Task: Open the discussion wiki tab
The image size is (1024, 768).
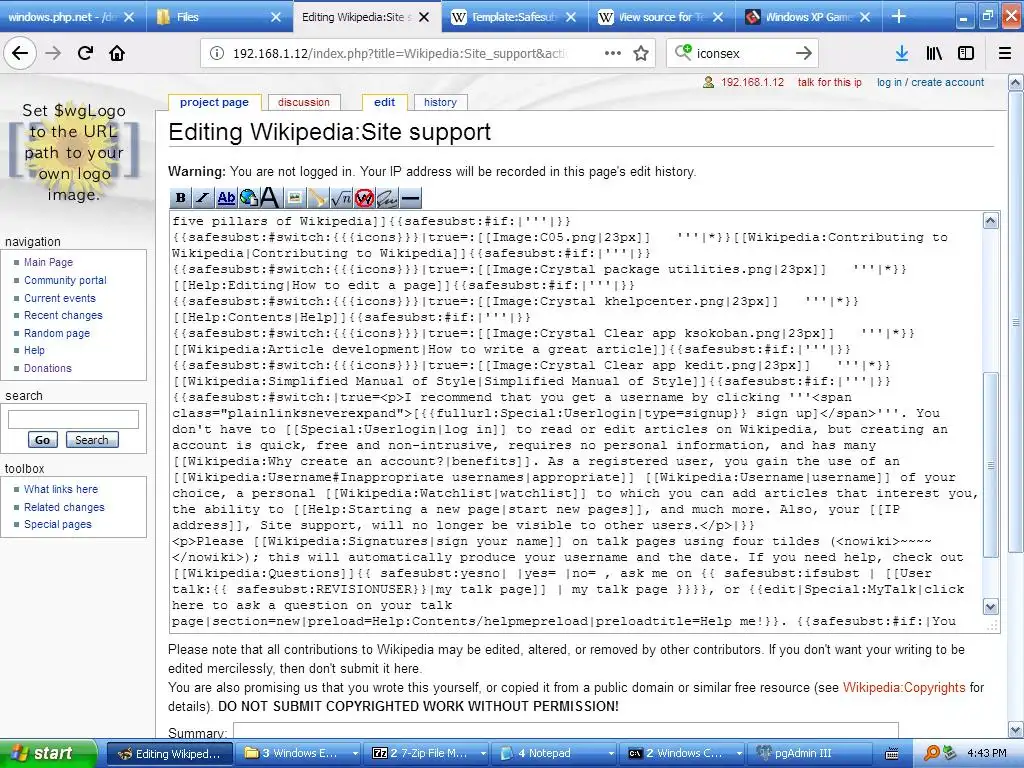Action: tap(304, 103)
